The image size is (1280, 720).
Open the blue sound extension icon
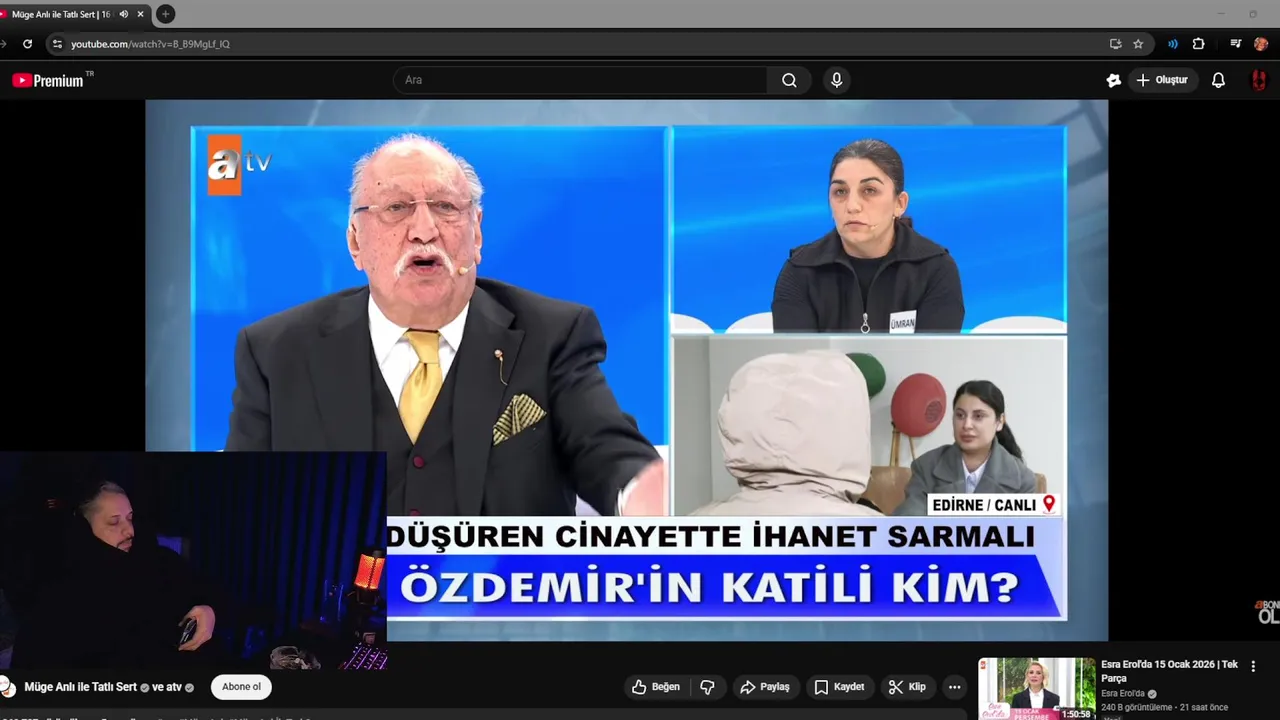pos(1173,44)
